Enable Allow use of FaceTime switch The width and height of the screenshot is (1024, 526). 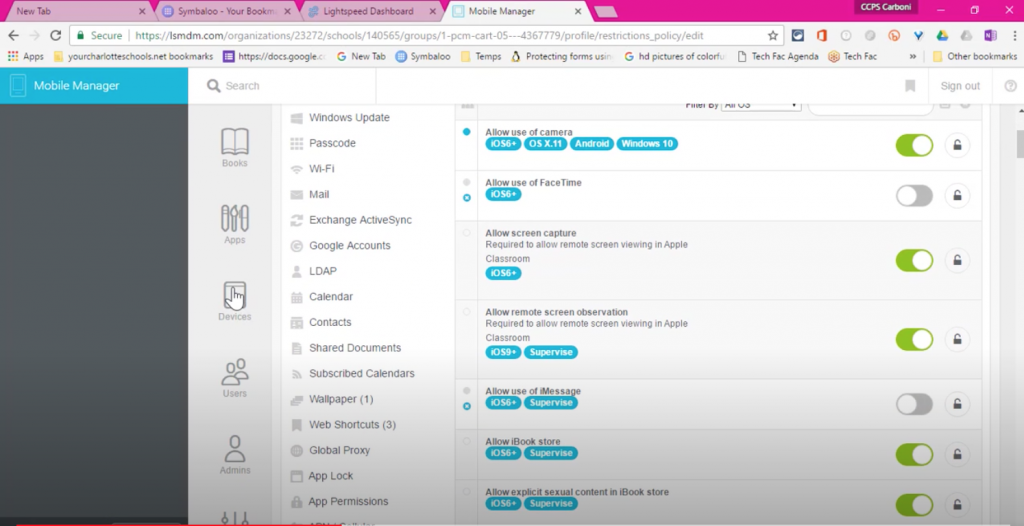(x=914, y=195)
